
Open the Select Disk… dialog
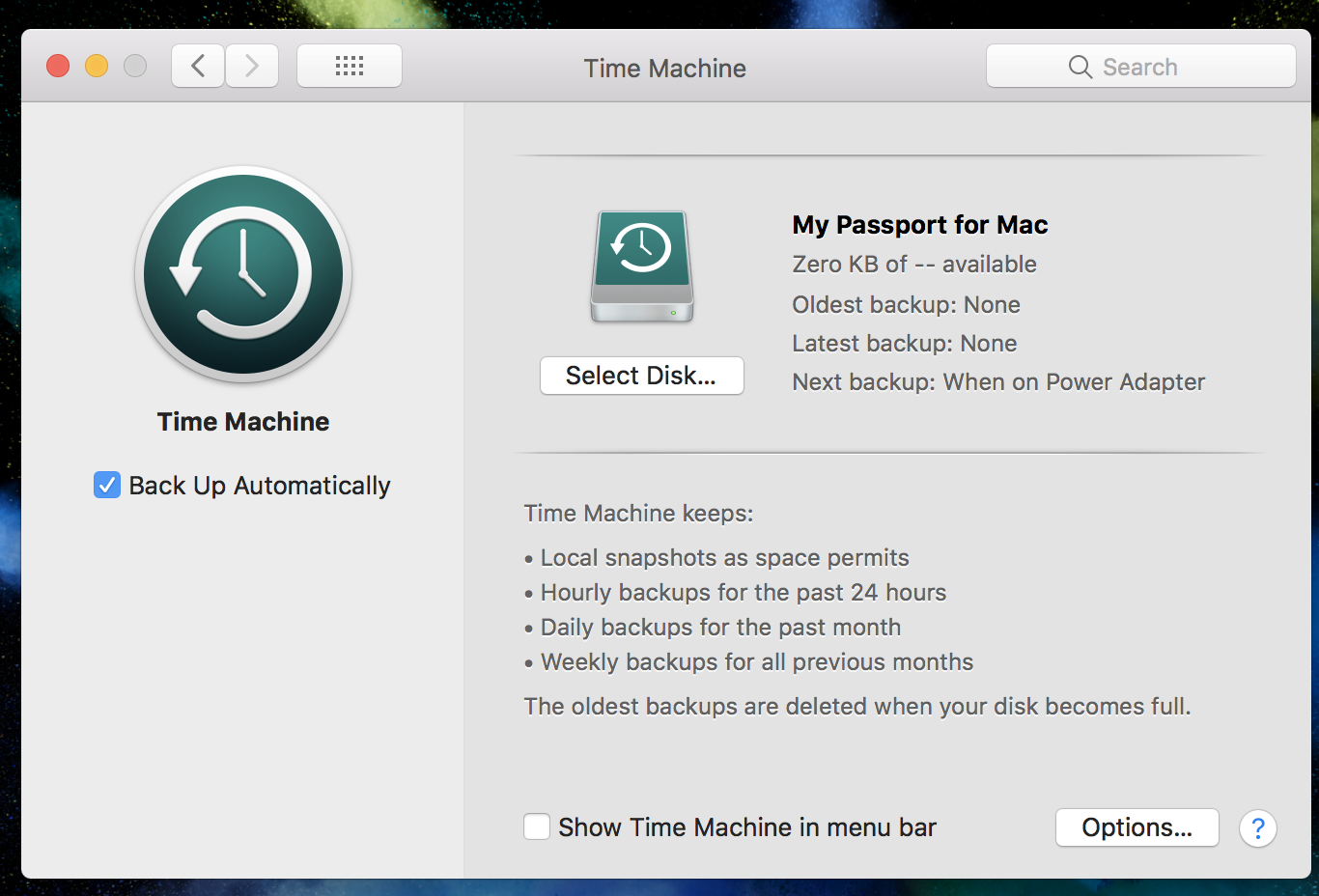[x=641, y=376]
